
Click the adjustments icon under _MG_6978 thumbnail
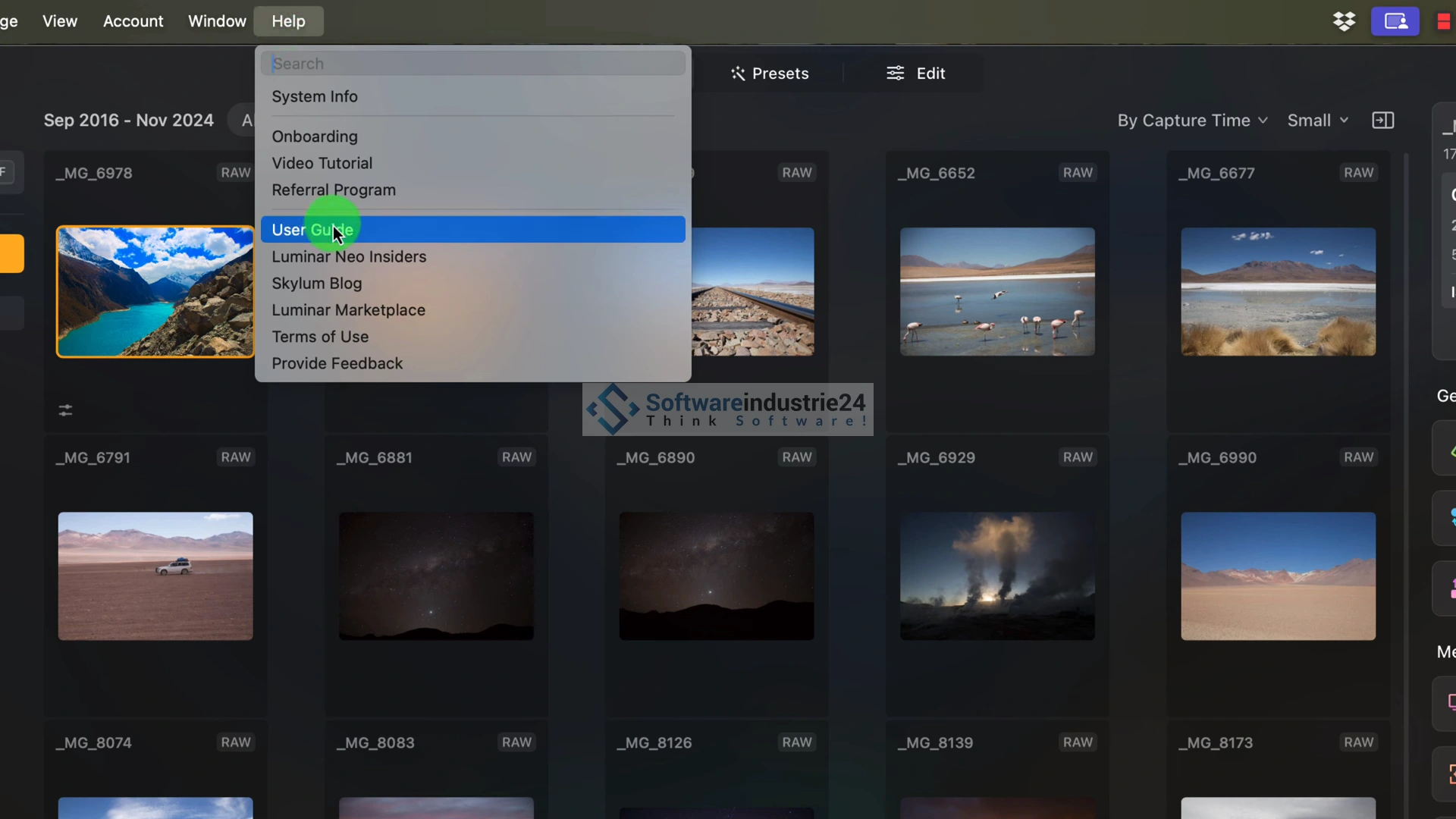click(66, 410)
